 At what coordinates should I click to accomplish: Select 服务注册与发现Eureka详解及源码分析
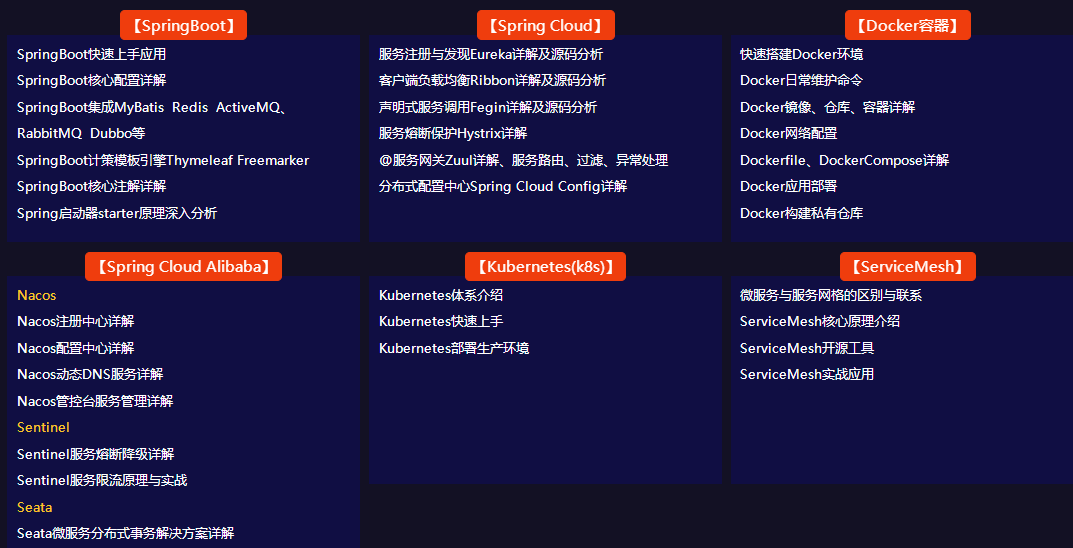coord(490,54)
